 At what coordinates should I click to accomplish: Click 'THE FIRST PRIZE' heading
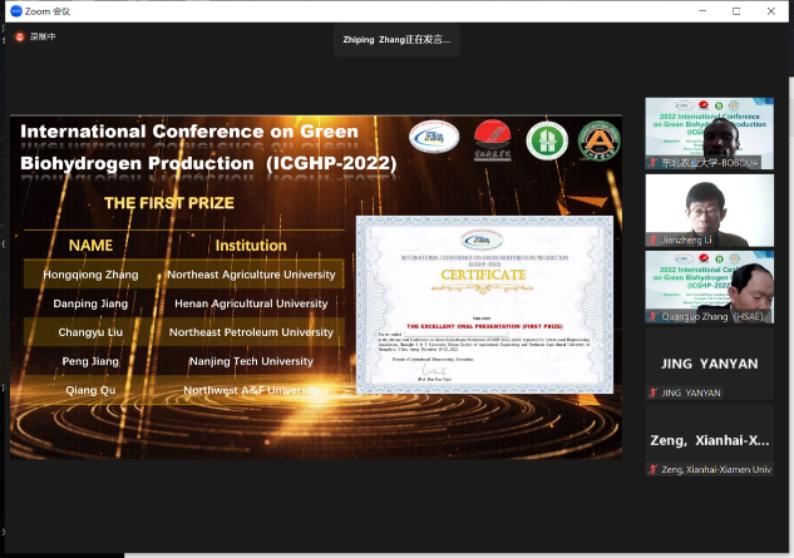169,203
